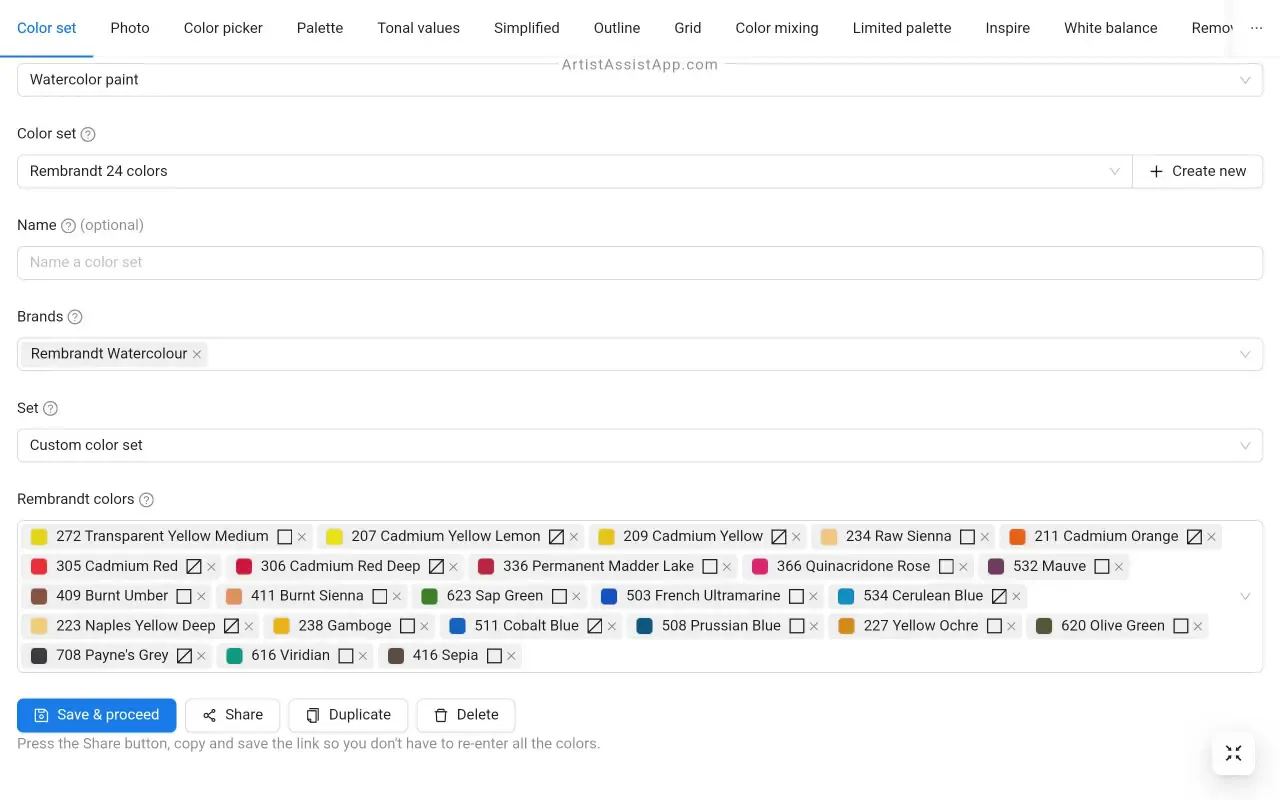The width and height of the screenshot is (1280, 800).
Task: Click the 227 Yellow Ochre tag text
Action: tap(921, 626)
